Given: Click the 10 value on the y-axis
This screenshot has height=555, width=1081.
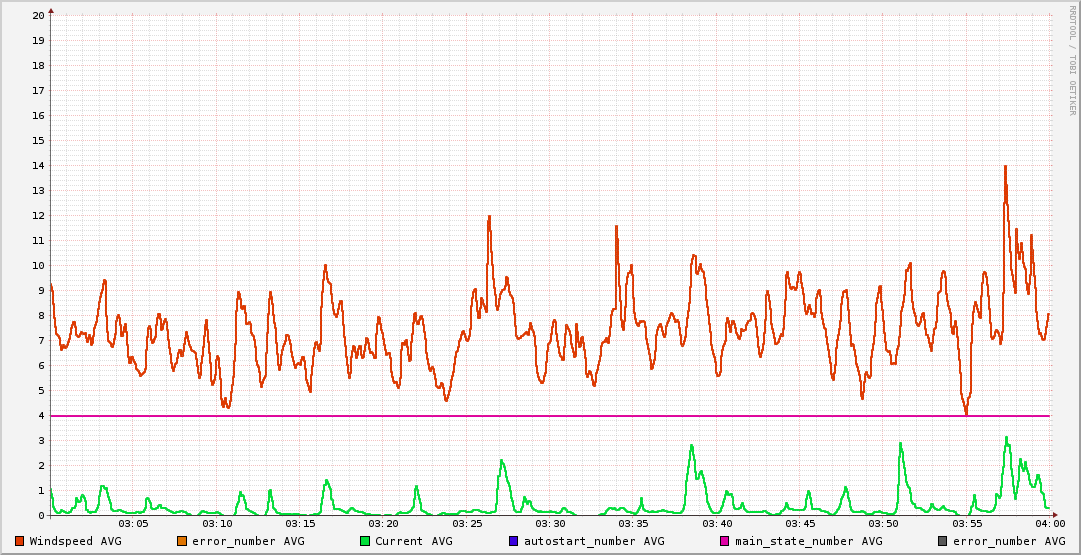Looking at the screenshot, I should 38,266.
